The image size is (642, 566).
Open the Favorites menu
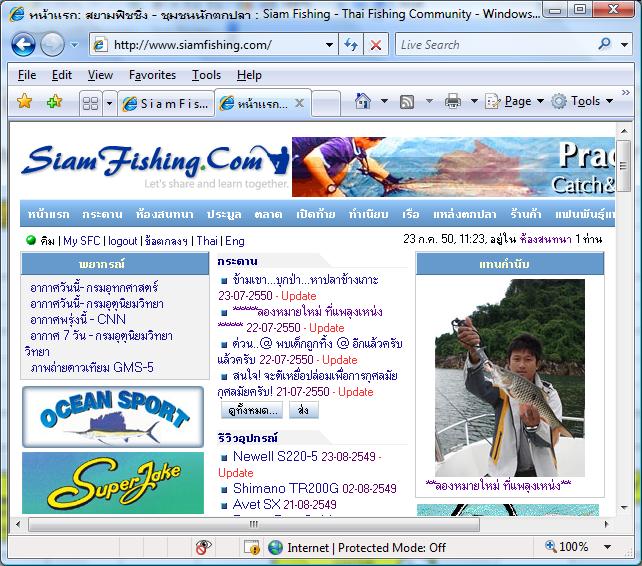coord(152,75)
